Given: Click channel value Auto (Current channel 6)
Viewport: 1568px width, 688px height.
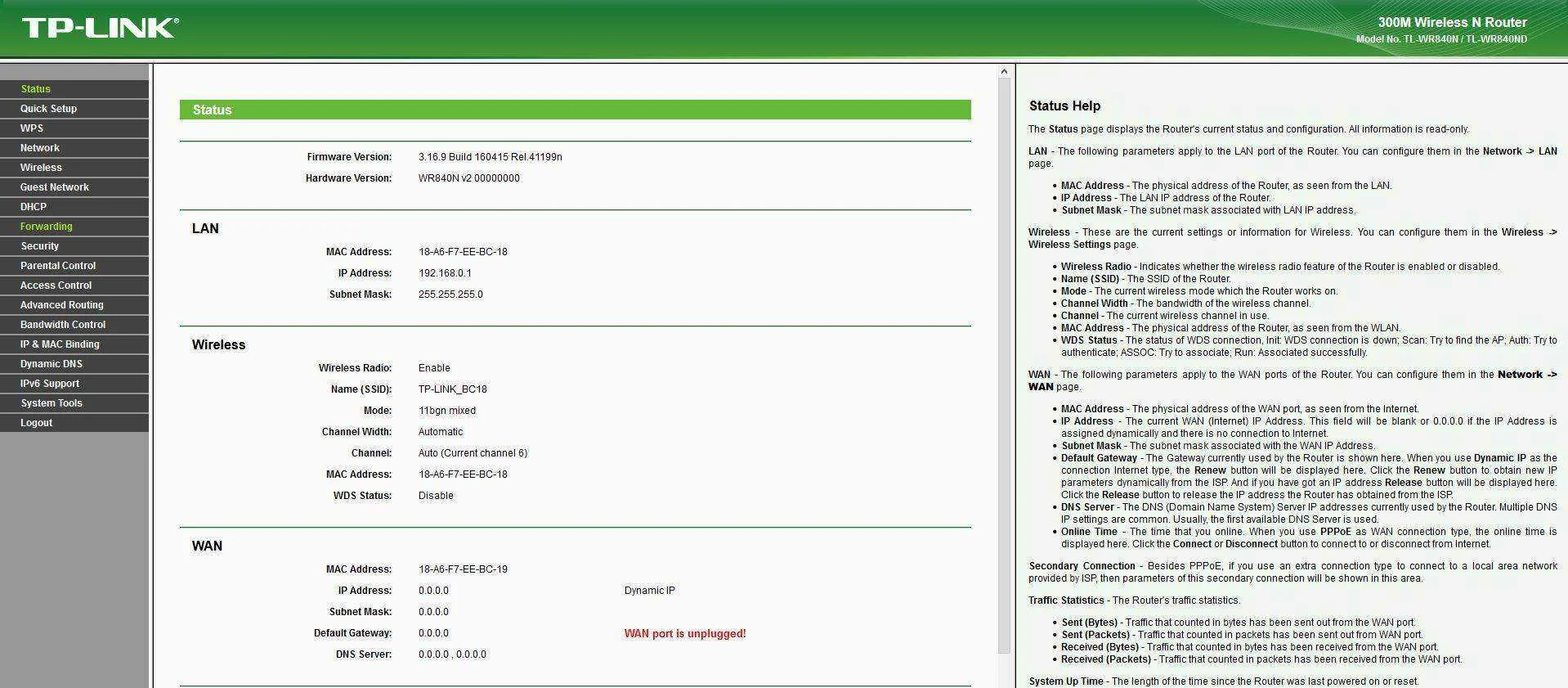Looking at the screenshot, I should coord(473,453).
